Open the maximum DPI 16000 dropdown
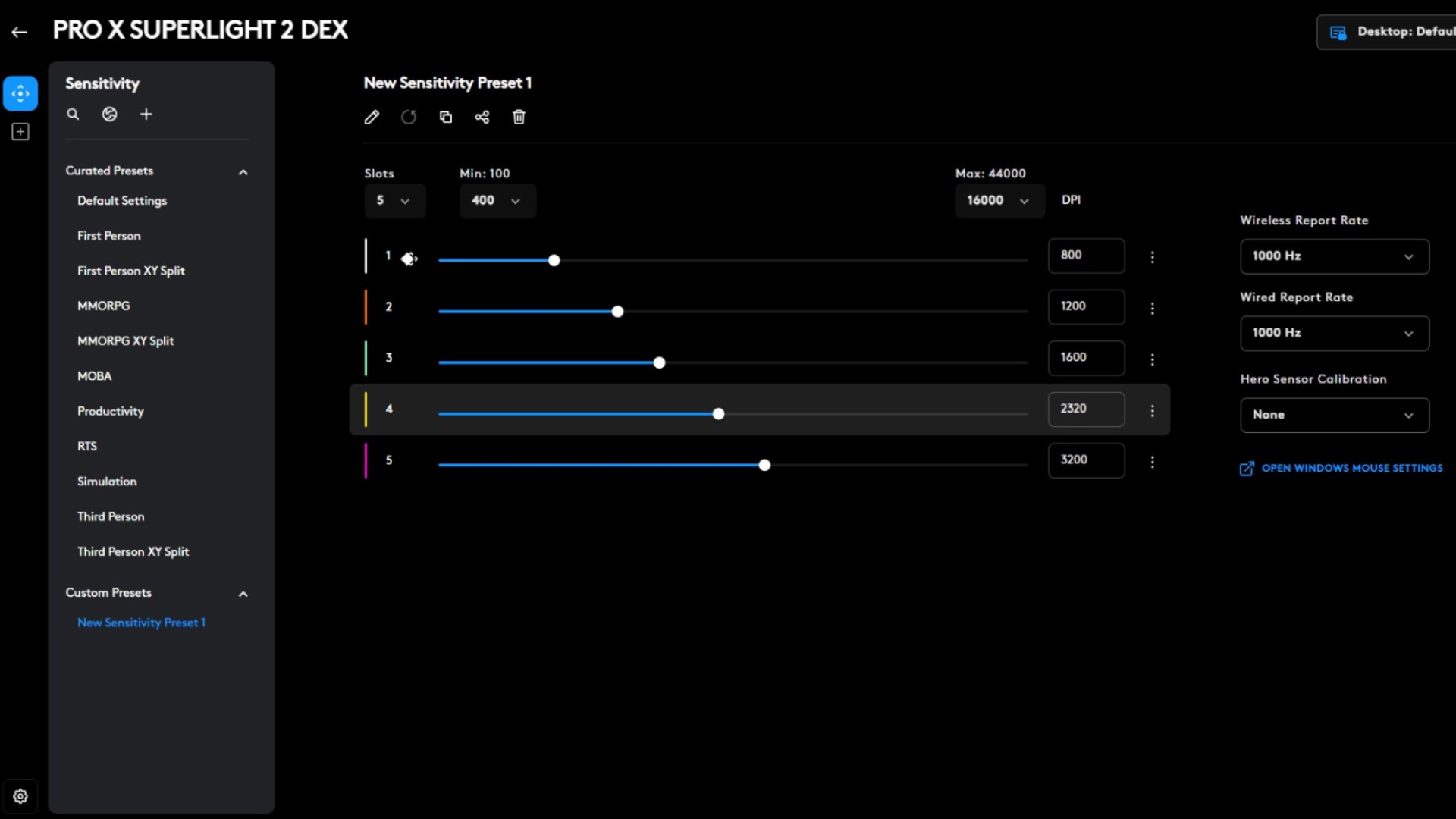The height and width of the screenshot is (819, 1456). pyautogui.click(x=999, y=201)
